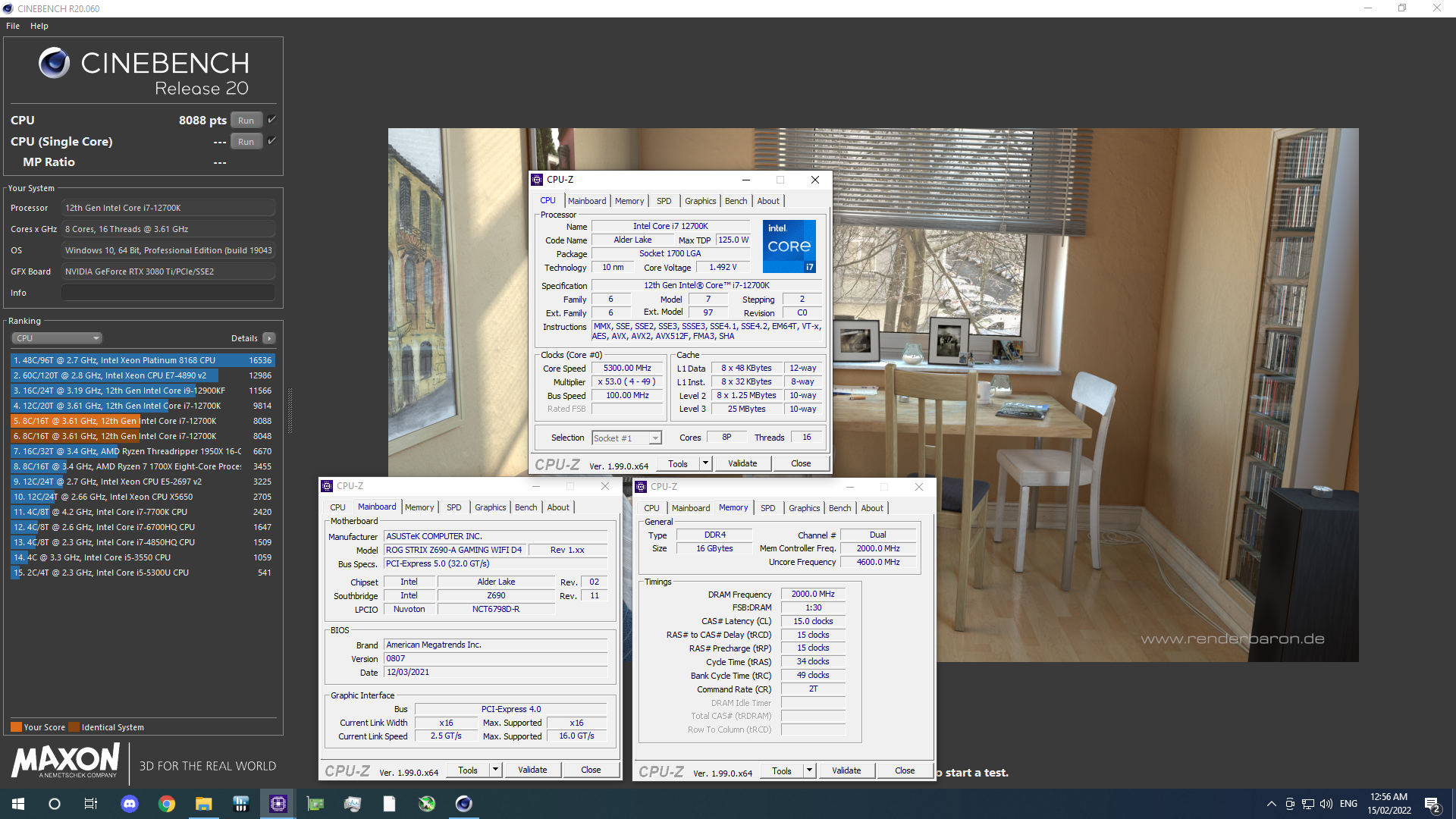Run the CPU (Single Core) benchmark
This screenshot has height=819, width=1456.
(246, 142)
